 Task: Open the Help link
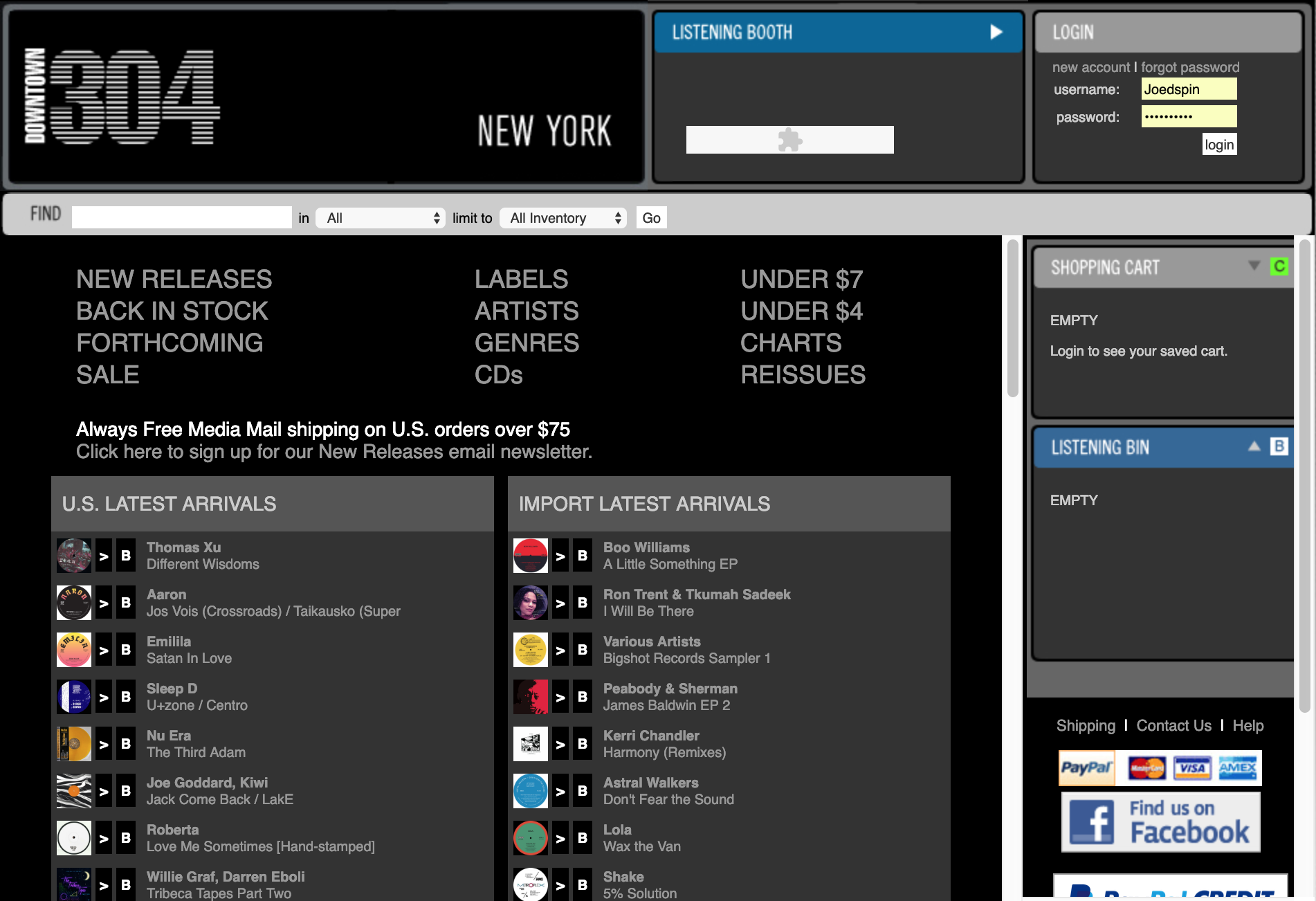pos(1248,726)
